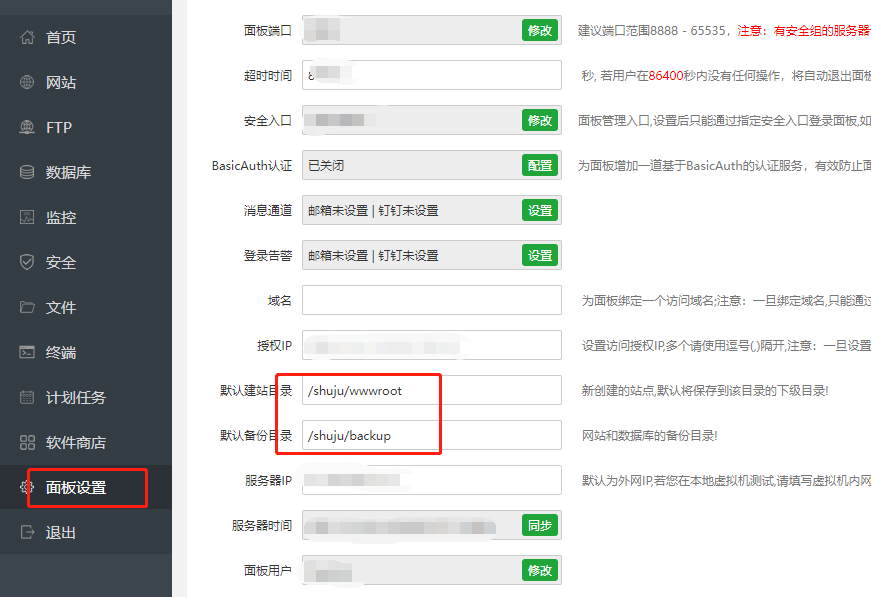Click 修改 button for 面板用户
This screenshot has width=871, height=597.
(539, 570)
